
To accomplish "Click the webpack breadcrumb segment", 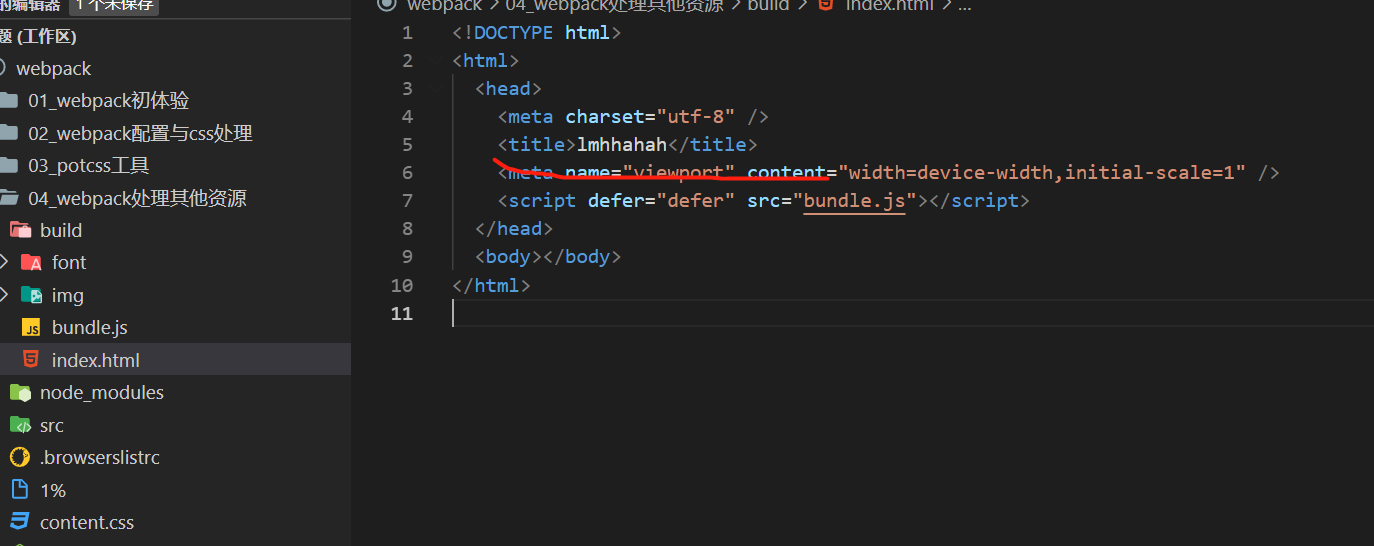I will click(444, 5).
